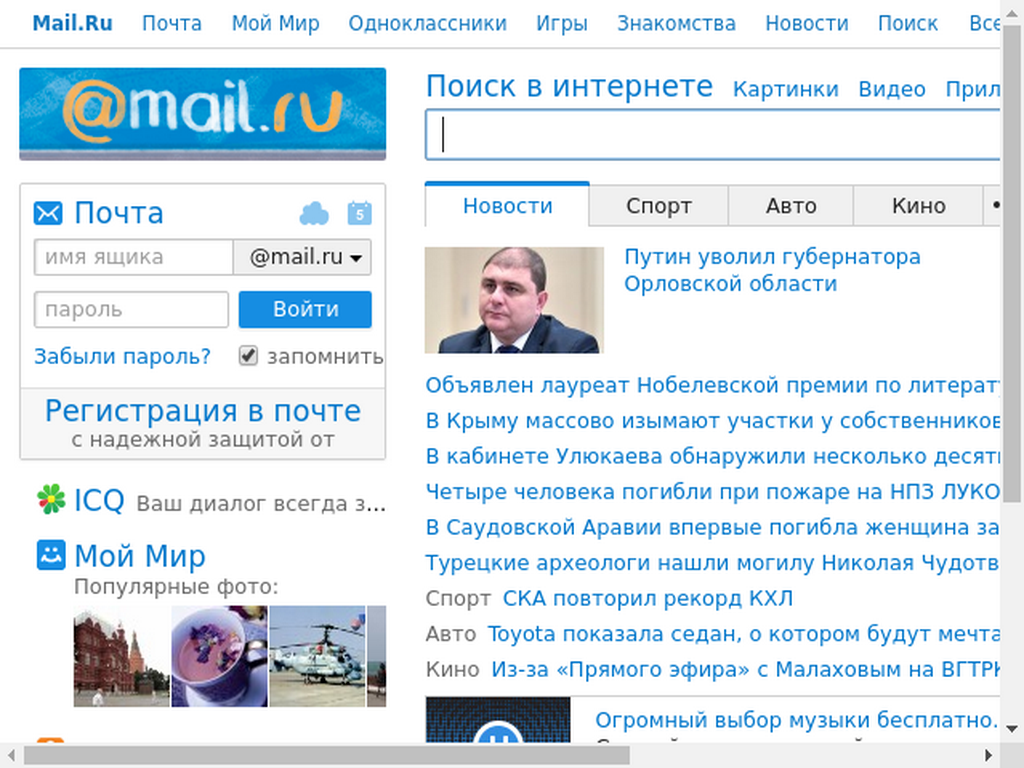
Task: Open Огромный выбор музыки бесплатно link
Action: pyautogui.click(x=797, y=720)
